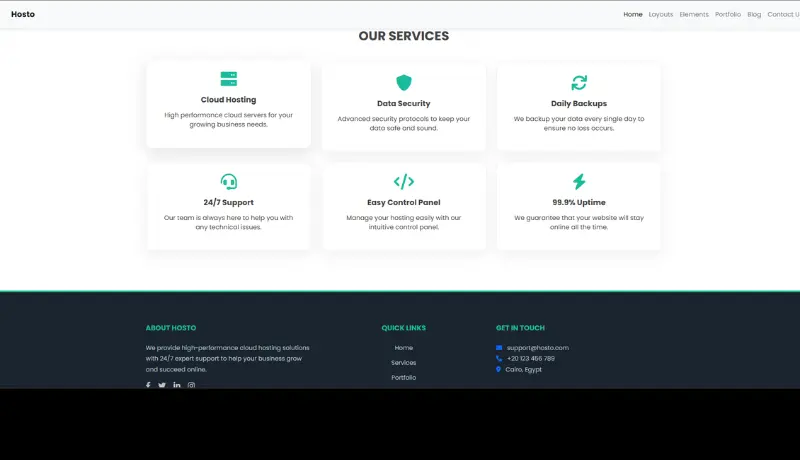Click the 24/7 Support headset icon
This screenshot has width=800, height=460.
tap(229, 182)
